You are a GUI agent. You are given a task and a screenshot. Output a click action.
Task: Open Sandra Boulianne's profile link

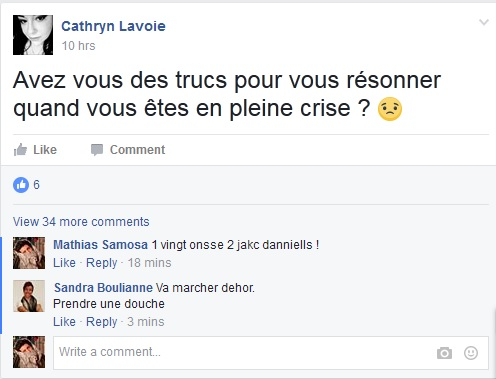coord(103,288)
